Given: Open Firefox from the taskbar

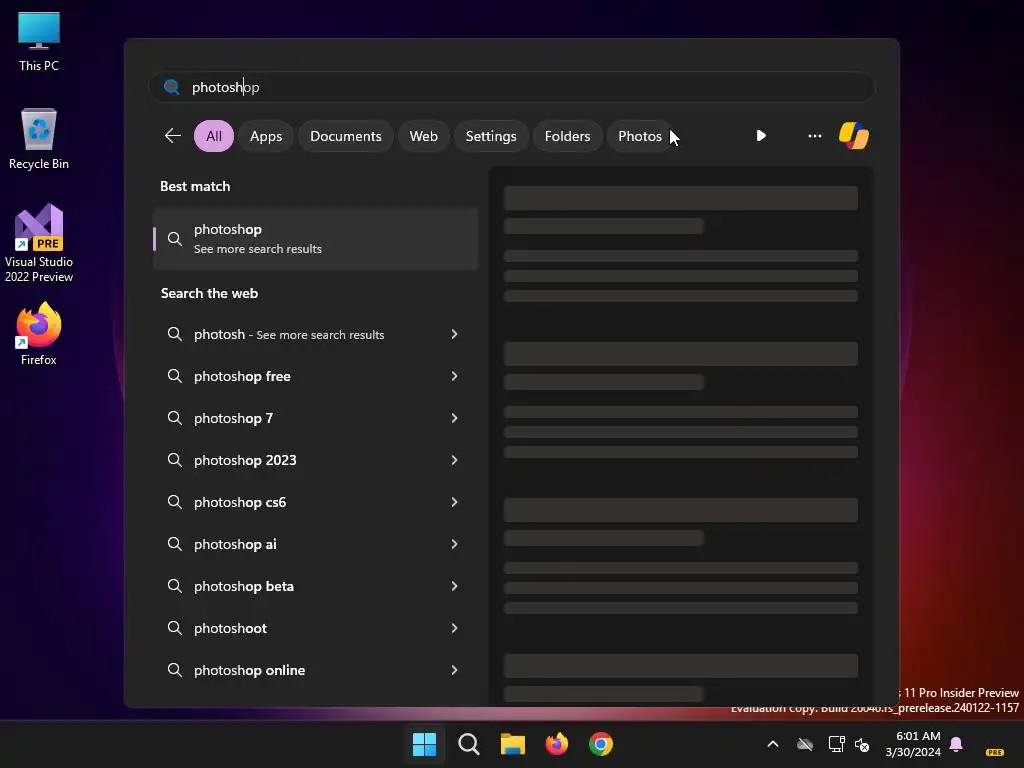Looking at the screenshot, I should tap(556, 744).
